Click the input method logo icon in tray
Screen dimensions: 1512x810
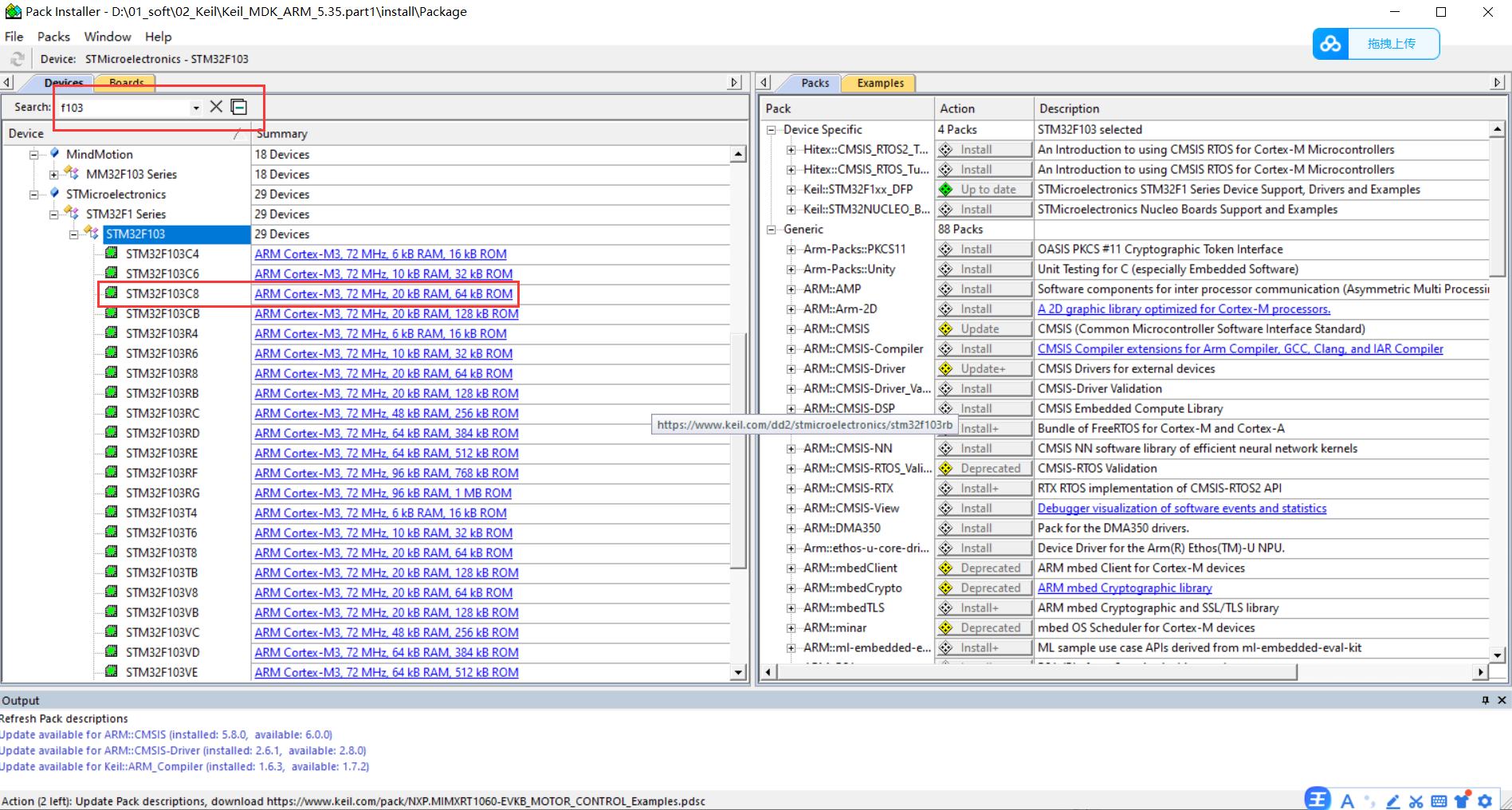(1318, 798)
